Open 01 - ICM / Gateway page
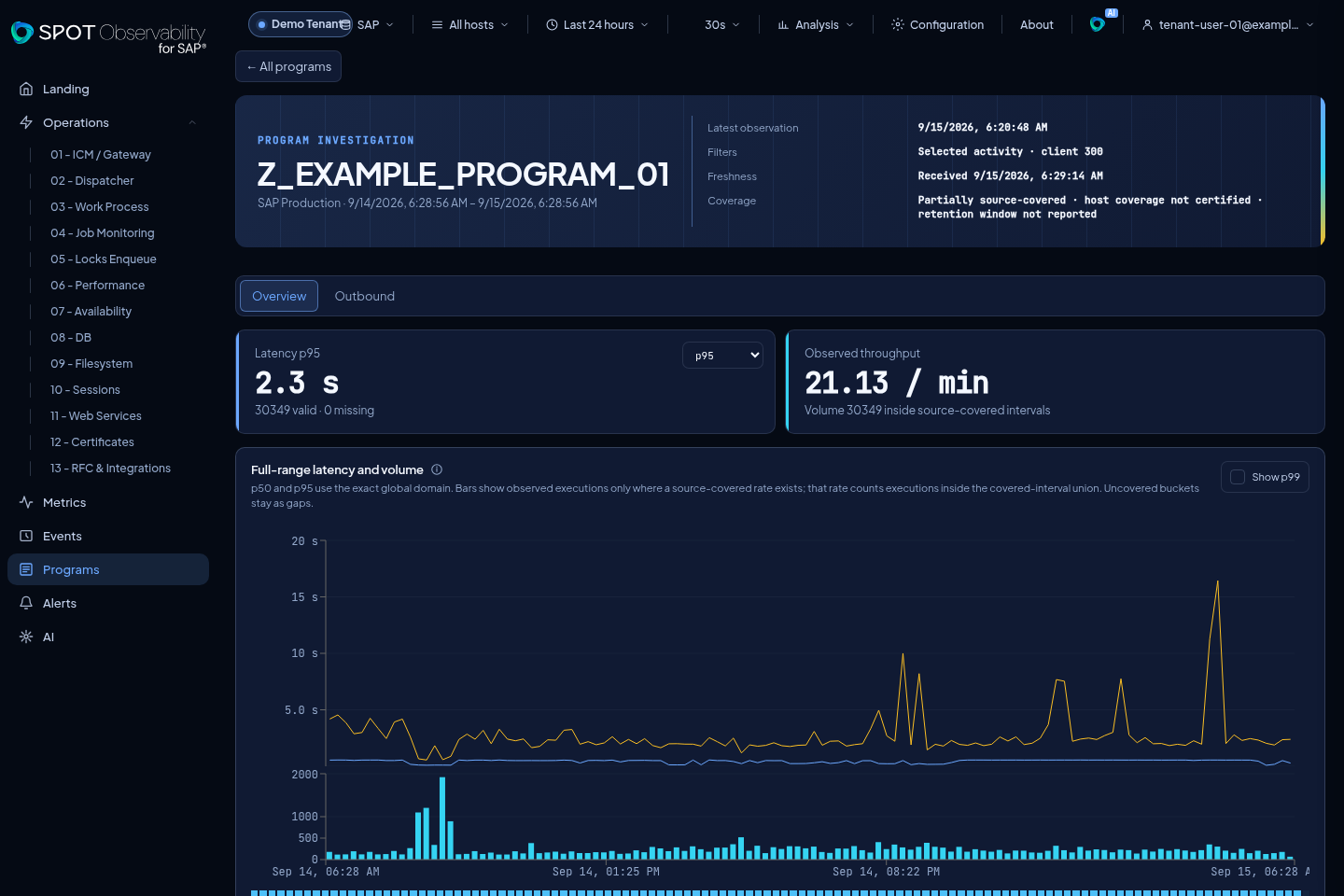Screen dimensions: 1344x896 101,154
